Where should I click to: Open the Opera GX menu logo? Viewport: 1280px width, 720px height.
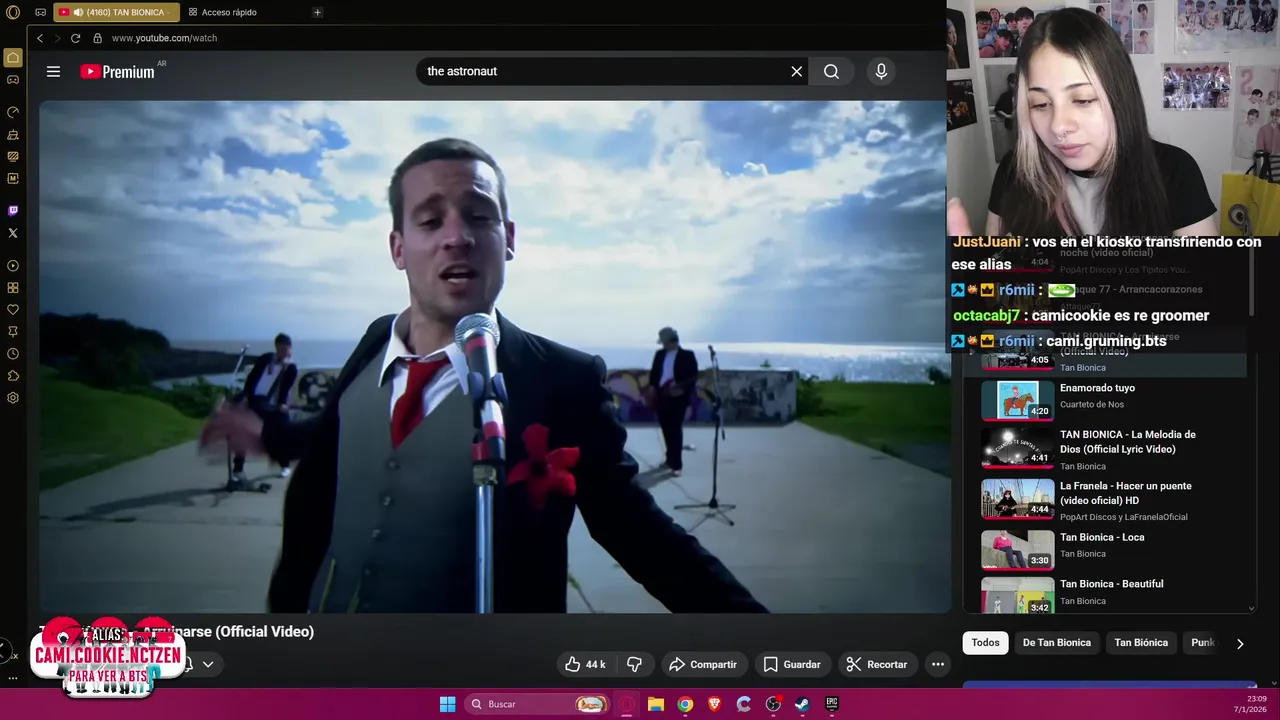coord(12,12)
